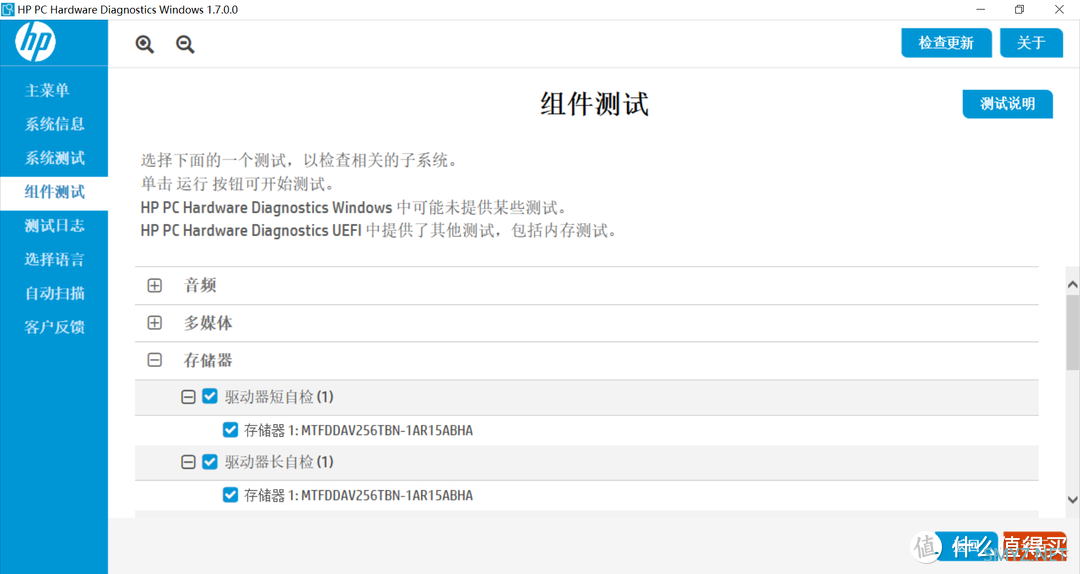Open 选择语言 menu item
Image resolution: width=1080 pixels, height=574 pixels.
pos(54,259)
